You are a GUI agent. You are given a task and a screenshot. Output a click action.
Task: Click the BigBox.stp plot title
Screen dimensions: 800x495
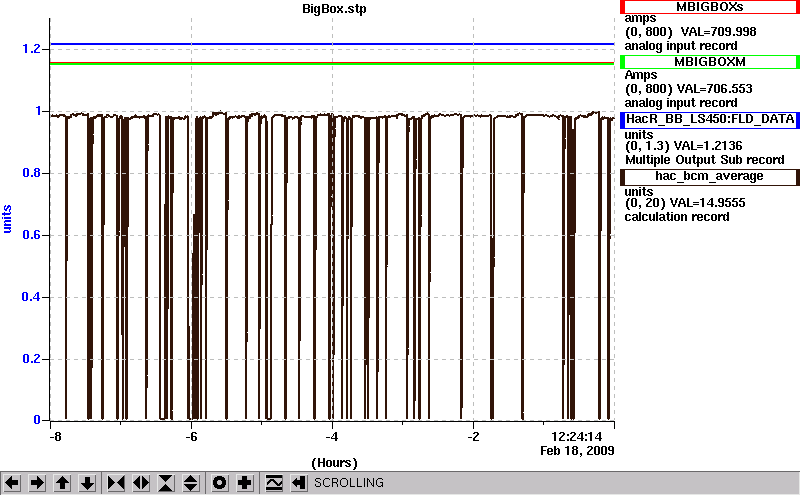click(334, 9)
